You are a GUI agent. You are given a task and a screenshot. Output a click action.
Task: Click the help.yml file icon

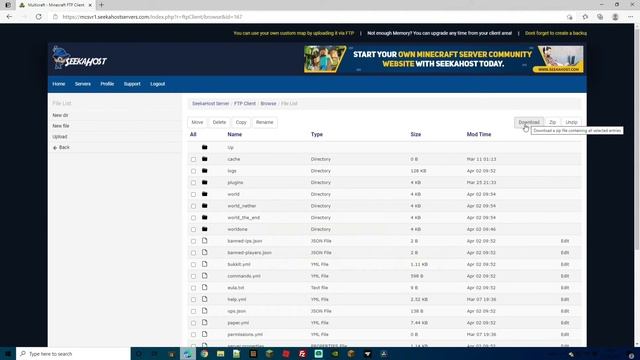pyautogui.click(x=204, y=299)
